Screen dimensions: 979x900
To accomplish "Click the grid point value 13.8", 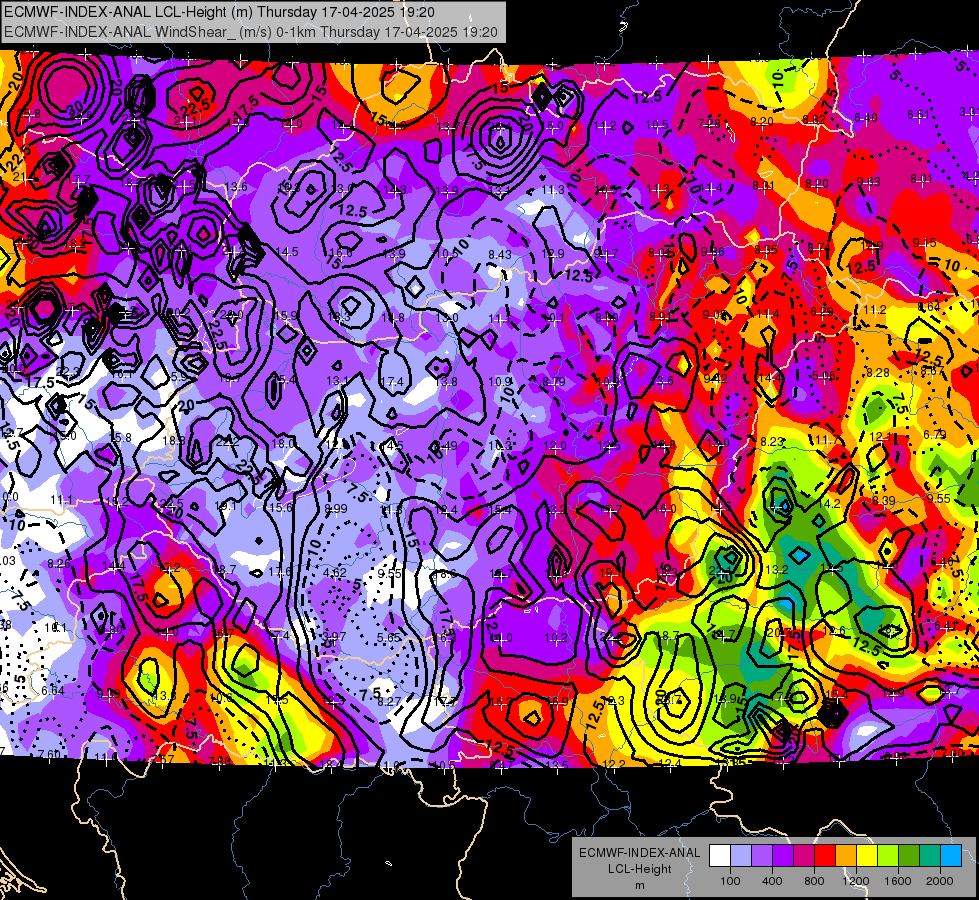I will click(x=446, y=381).
